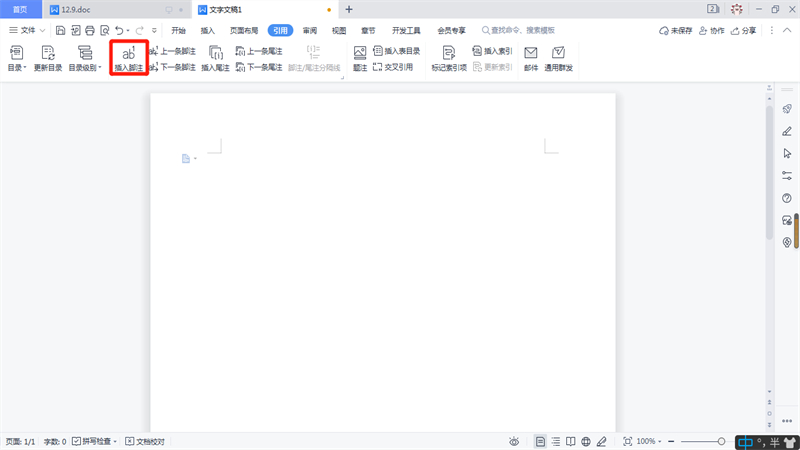Switch to the 12.9.doc document tab
800x450 pixels.
tap(76, 9)
